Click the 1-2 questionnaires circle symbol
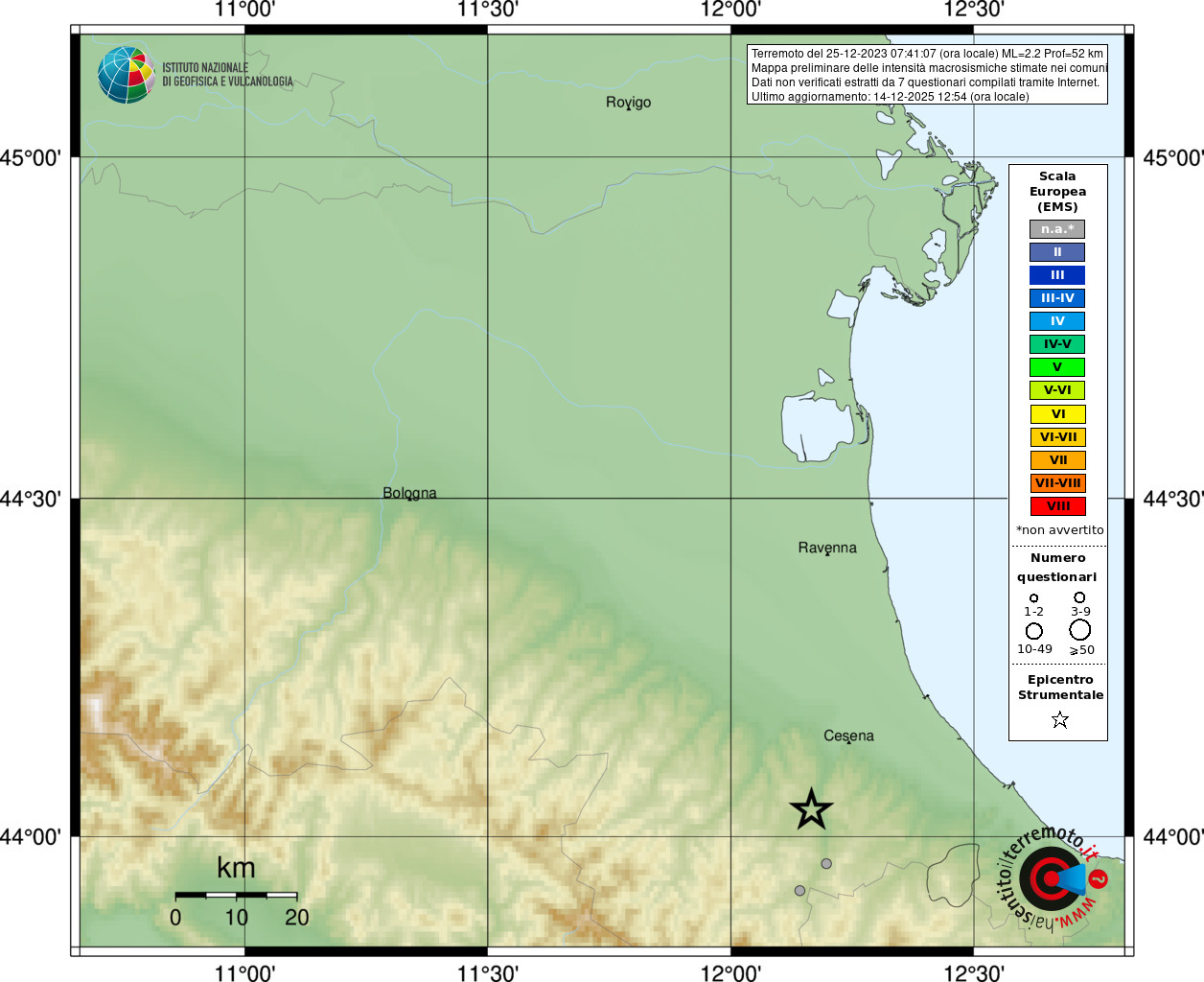This screenshot has width=1204, height=982. pos(1033,598)
